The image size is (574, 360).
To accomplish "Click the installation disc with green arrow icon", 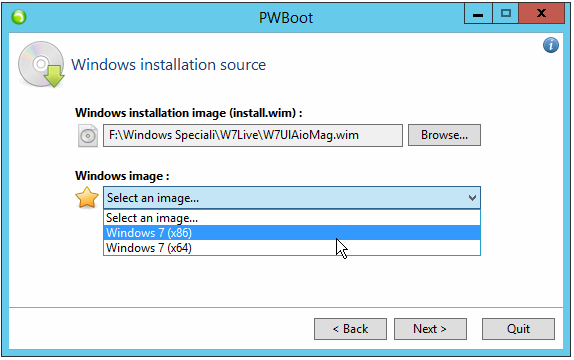I will point(41,64).
